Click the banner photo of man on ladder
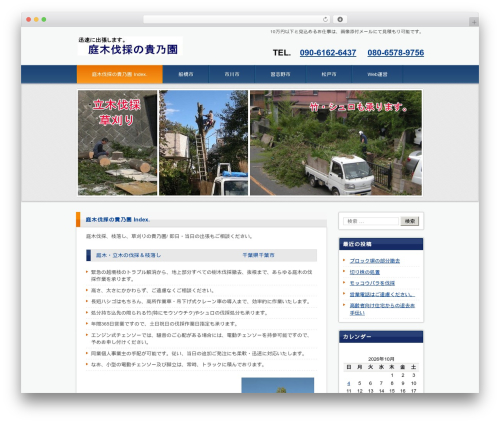Screen dimensions: 500x423 click(x=203, y=143)
